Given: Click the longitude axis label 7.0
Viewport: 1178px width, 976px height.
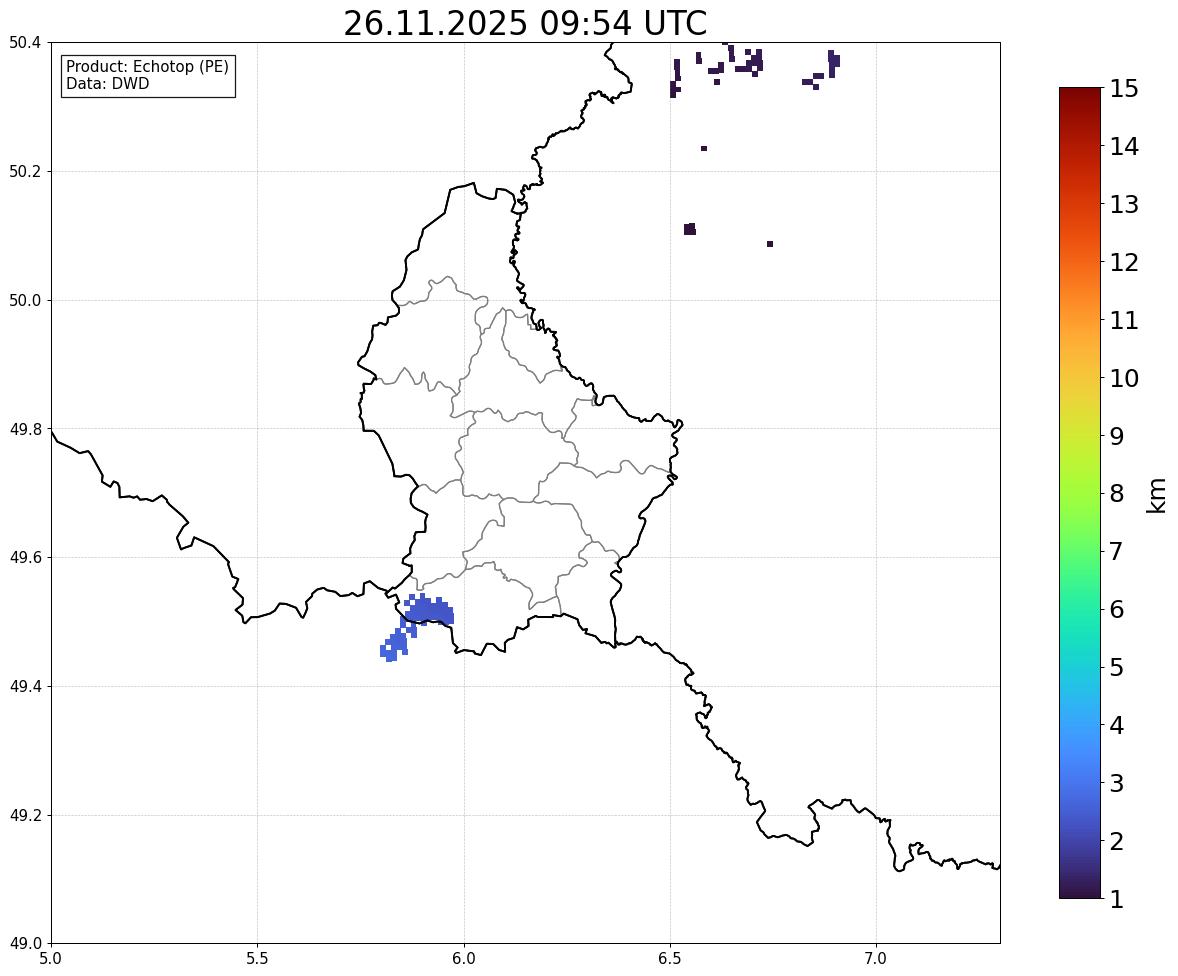Looking at the screenshot, I should point(876,959).
